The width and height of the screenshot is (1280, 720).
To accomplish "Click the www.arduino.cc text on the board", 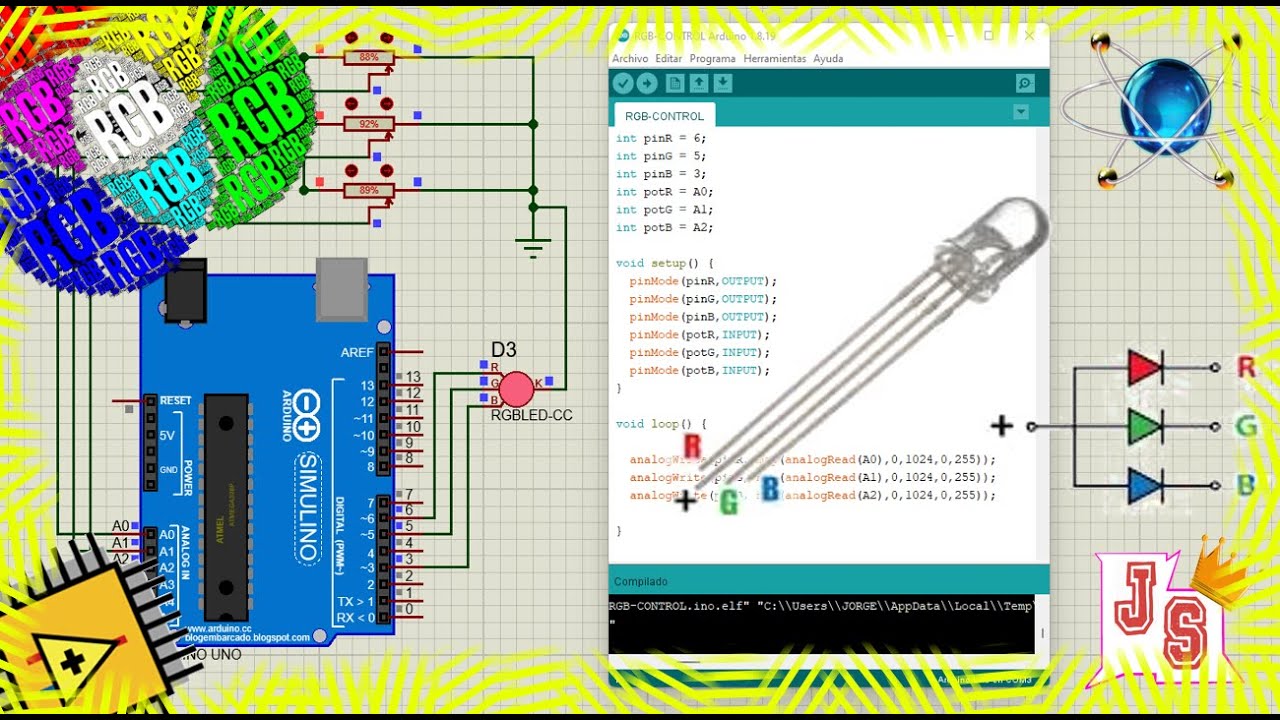I will pyautogui.click(x=216, y=628).
